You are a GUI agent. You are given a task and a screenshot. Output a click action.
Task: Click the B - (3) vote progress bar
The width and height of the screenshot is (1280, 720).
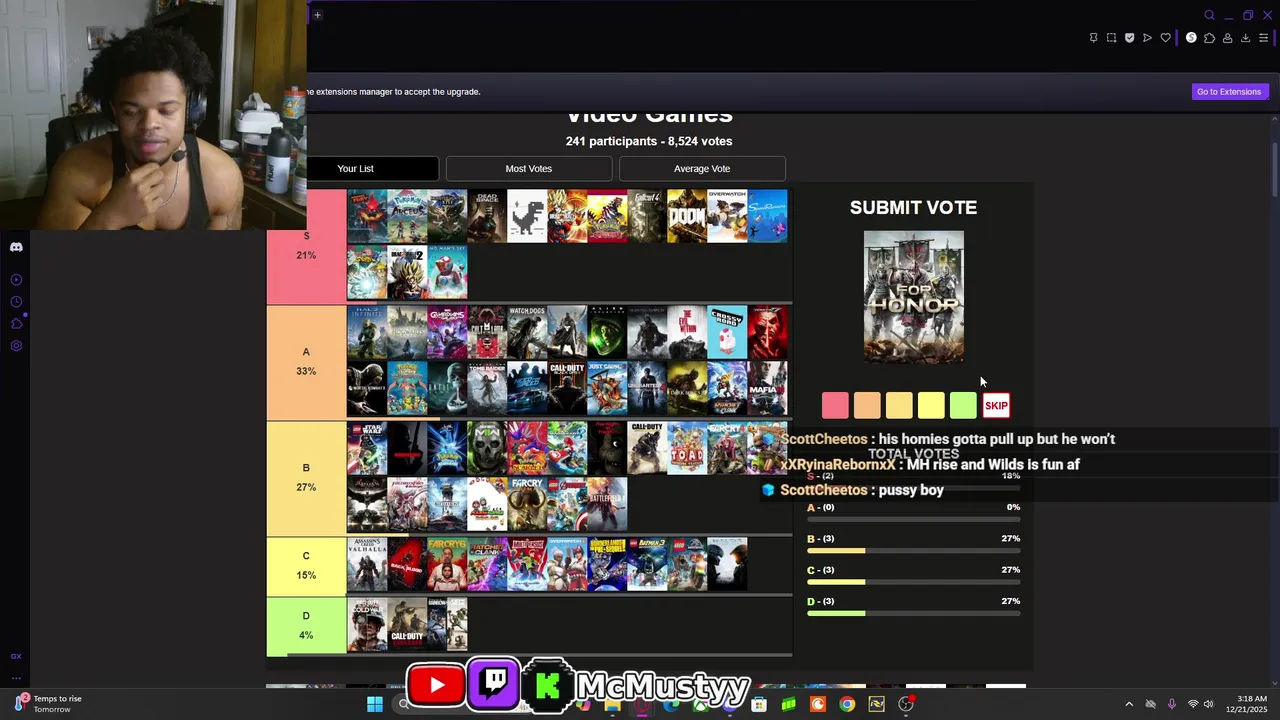coord(913,551)
